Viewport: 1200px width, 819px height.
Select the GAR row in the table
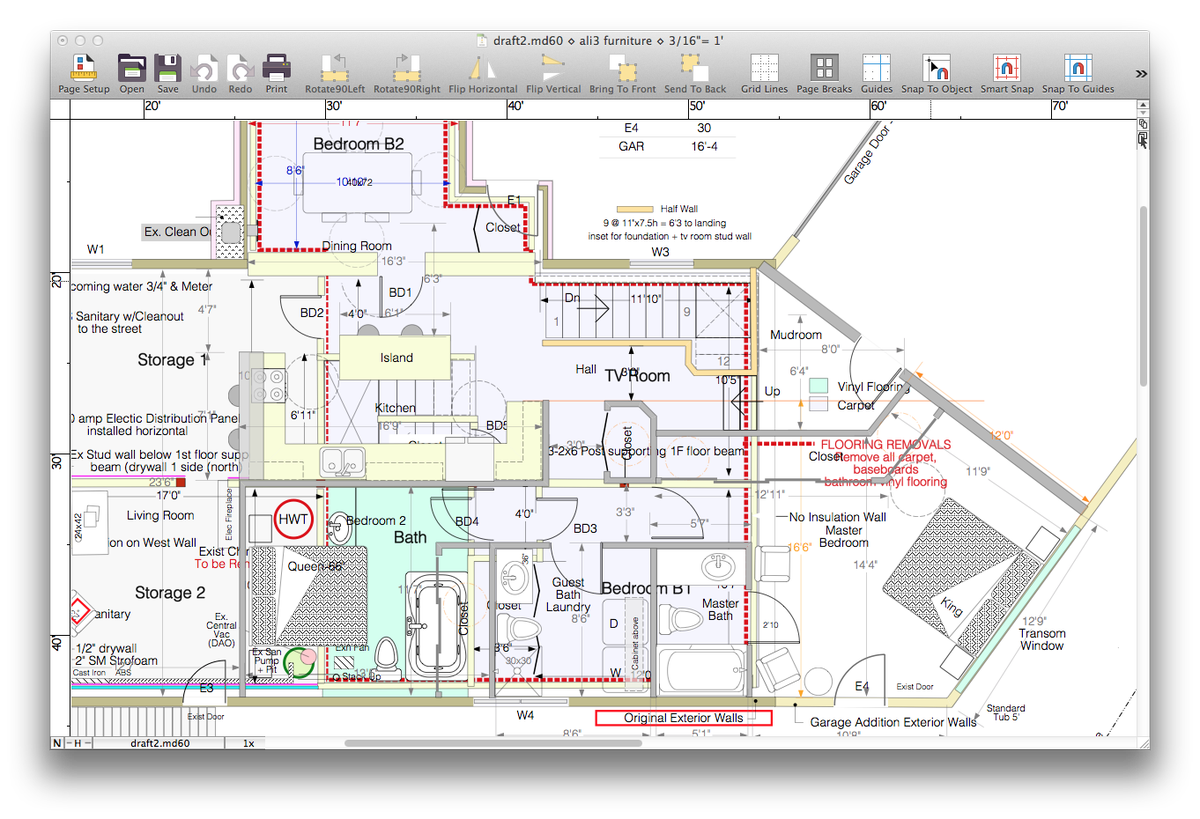point(667,146)
